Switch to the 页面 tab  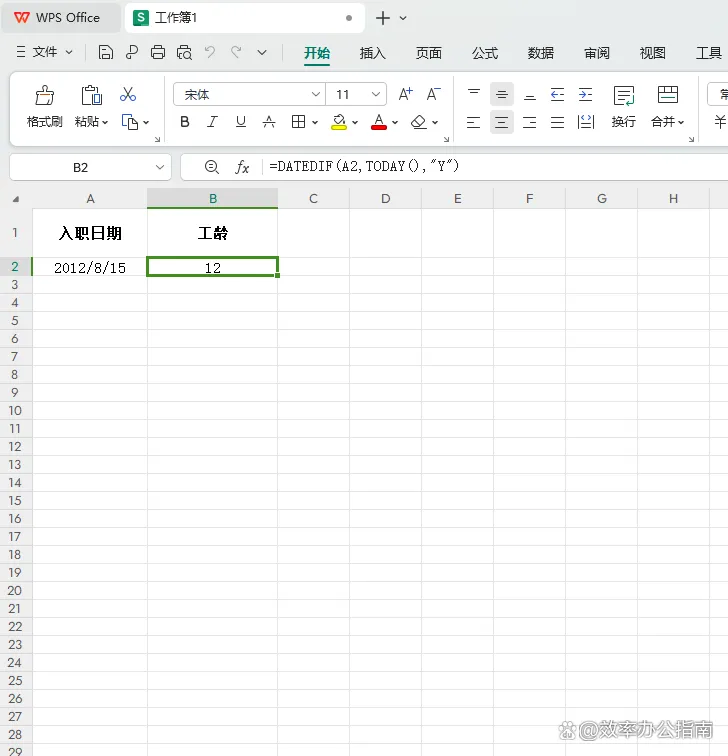(x=429, y=53)
